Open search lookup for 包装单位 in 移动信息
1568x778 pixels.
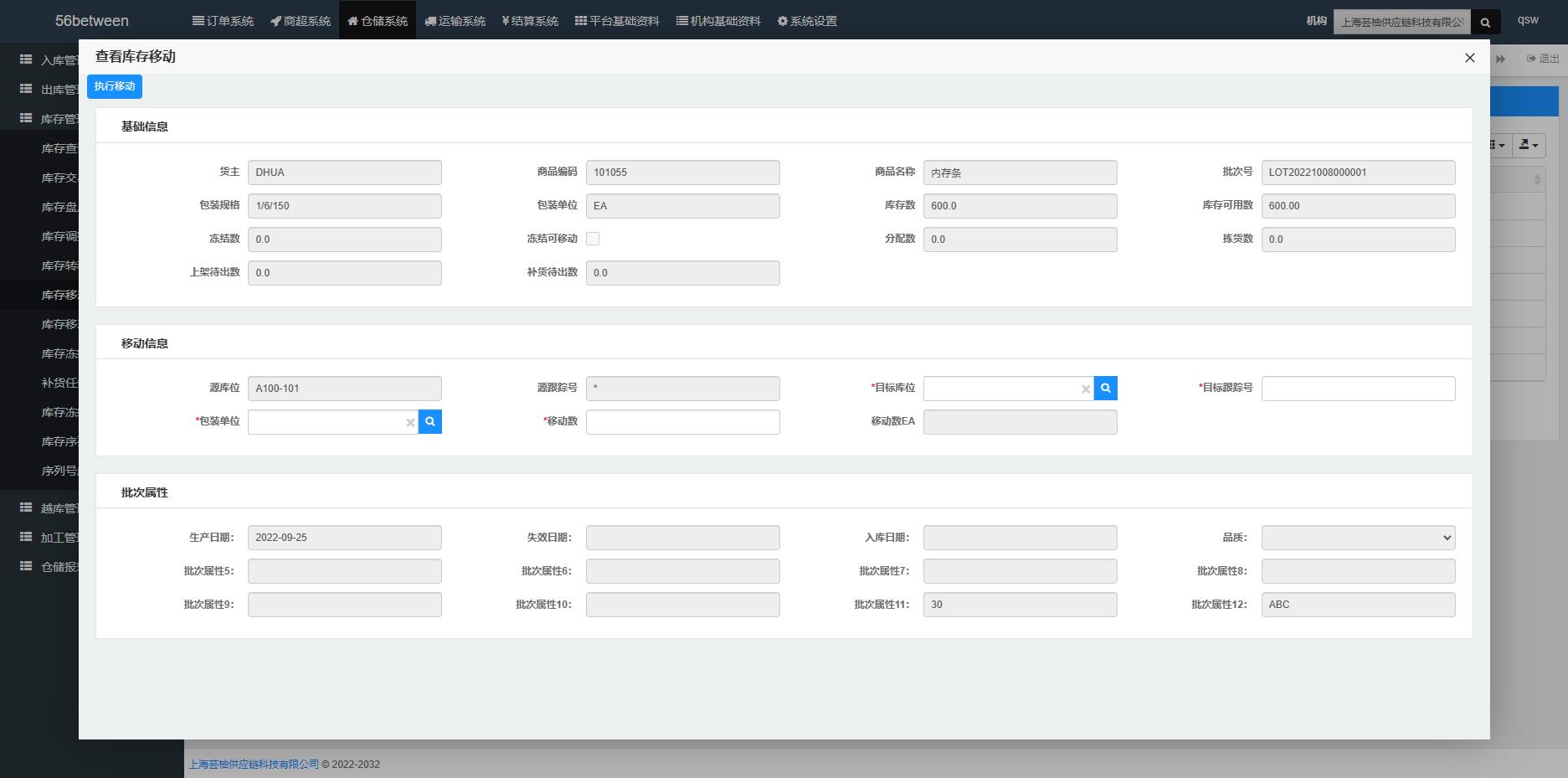coord(430,421)
